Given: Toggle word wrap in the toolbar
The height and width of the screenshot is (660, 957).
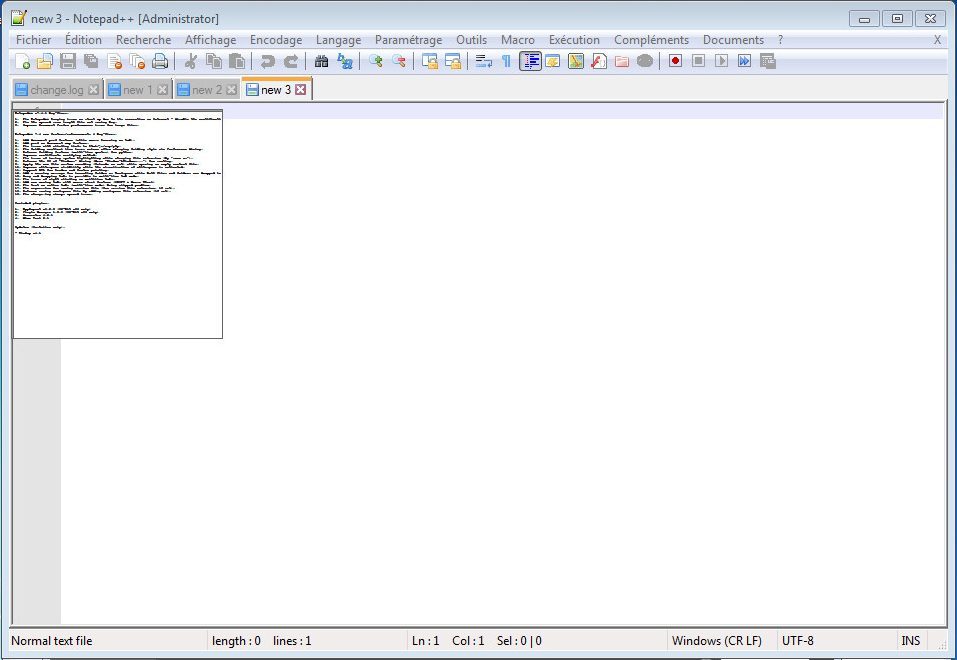Looking at the screenshot, I should click(x=484, y=61).
